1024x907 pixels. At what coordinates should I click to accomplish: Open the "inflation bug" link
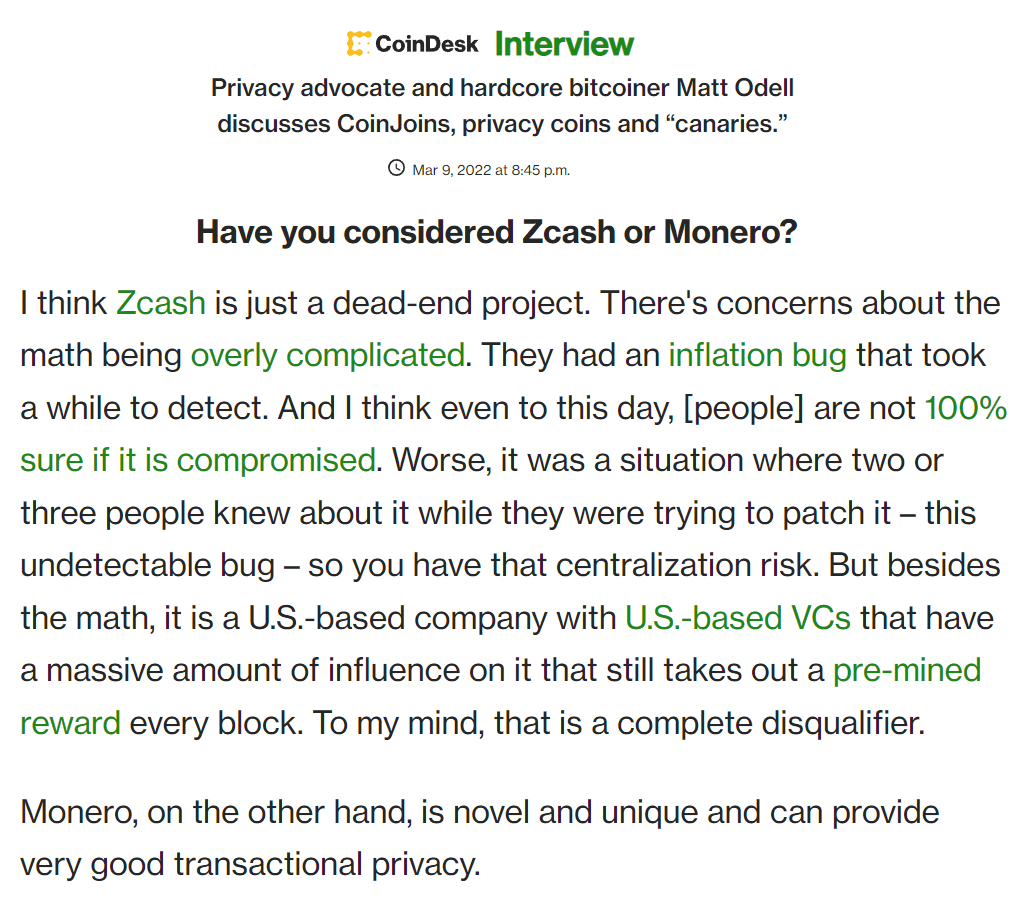757,355
